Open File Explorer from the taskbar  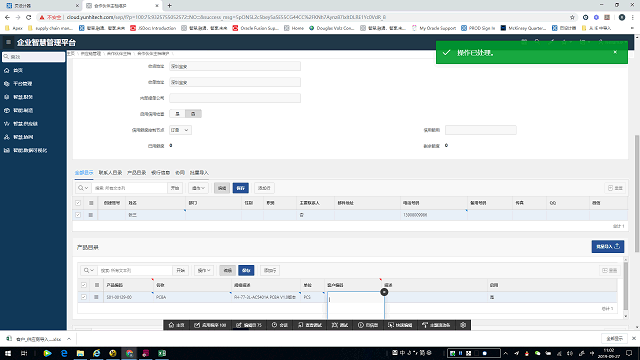pos(80,353)
